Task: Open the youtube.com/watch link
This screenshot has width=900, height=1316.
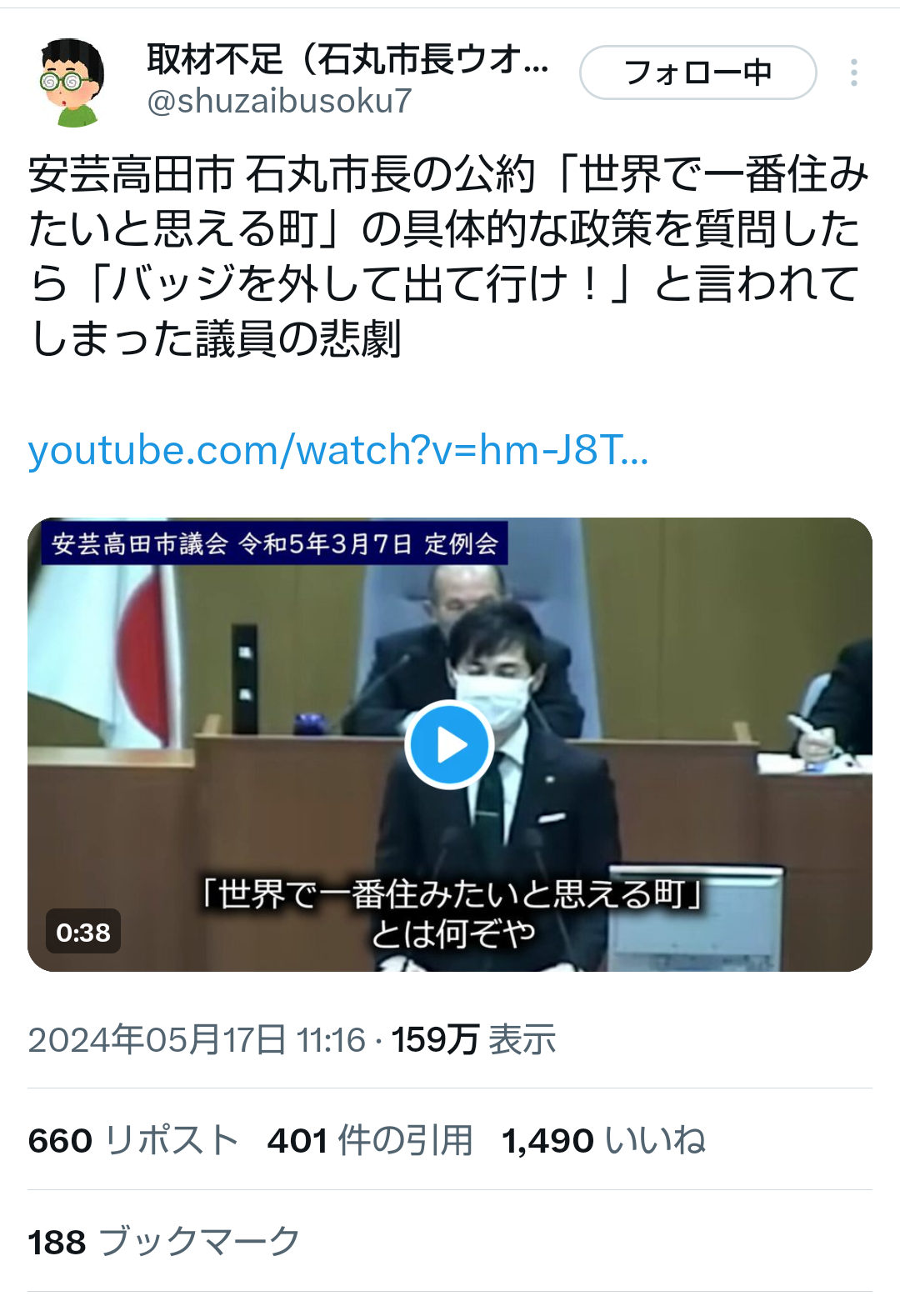Action: click(x=338, y=450)
